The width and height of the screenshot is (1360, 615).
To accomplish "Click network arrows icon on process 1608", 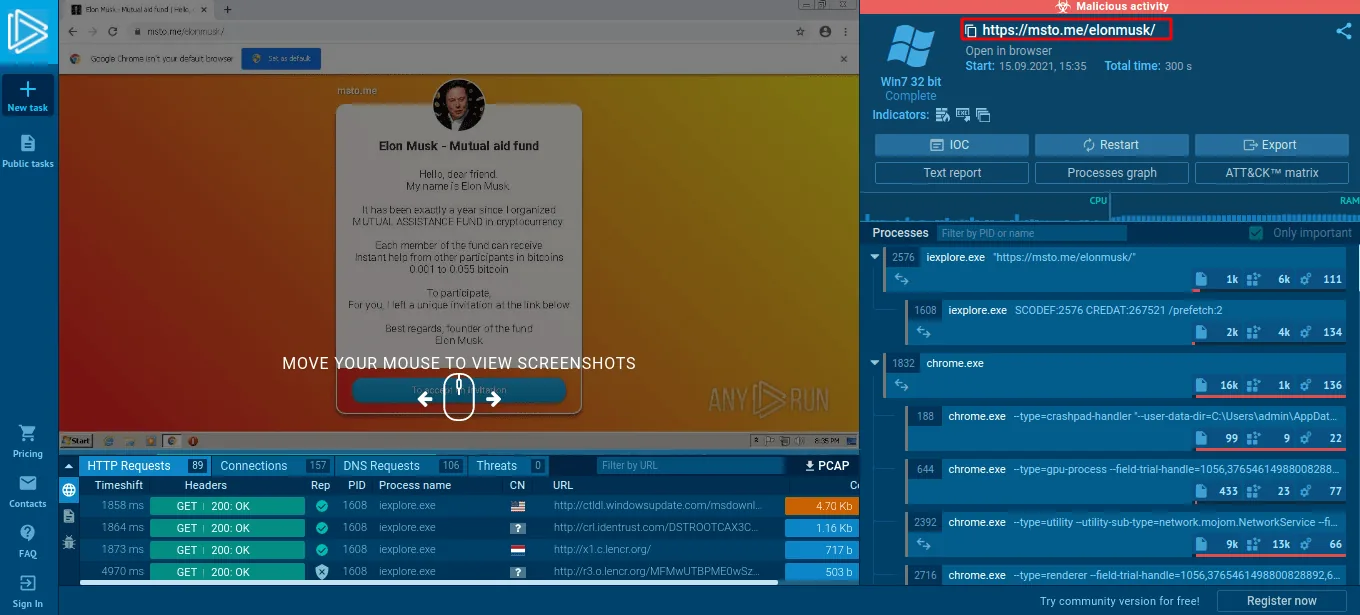I will (x=923, y=333).
